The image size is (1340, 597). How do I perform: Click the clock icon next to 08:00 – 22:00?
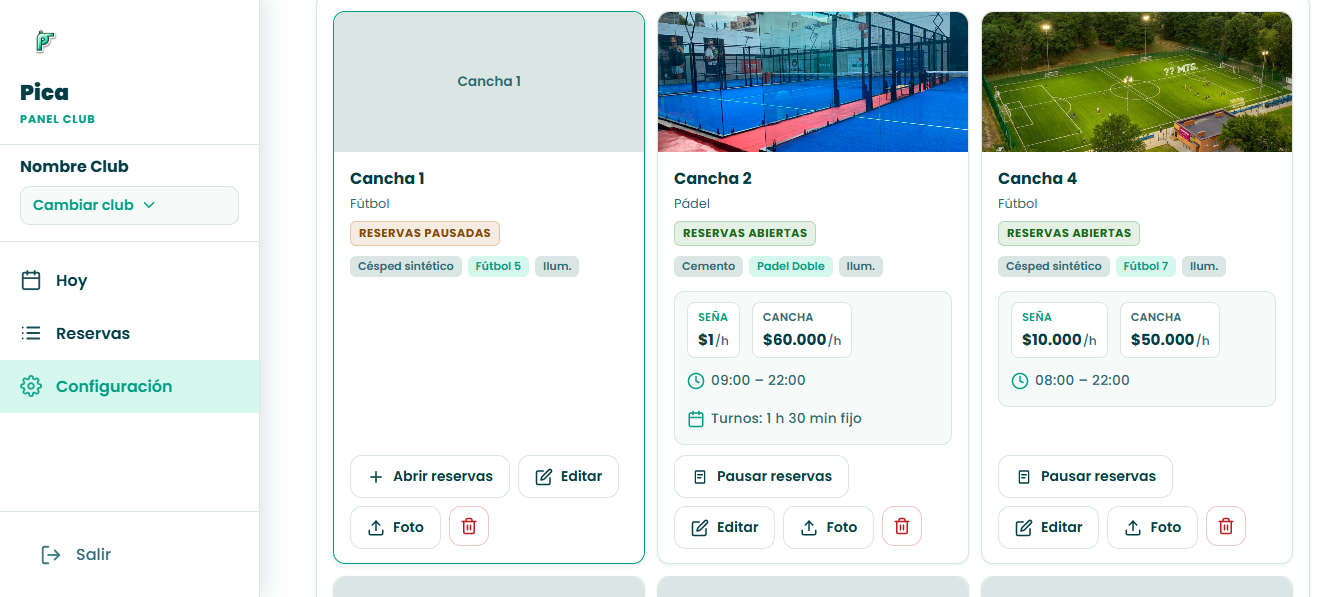coord(1020,381)
